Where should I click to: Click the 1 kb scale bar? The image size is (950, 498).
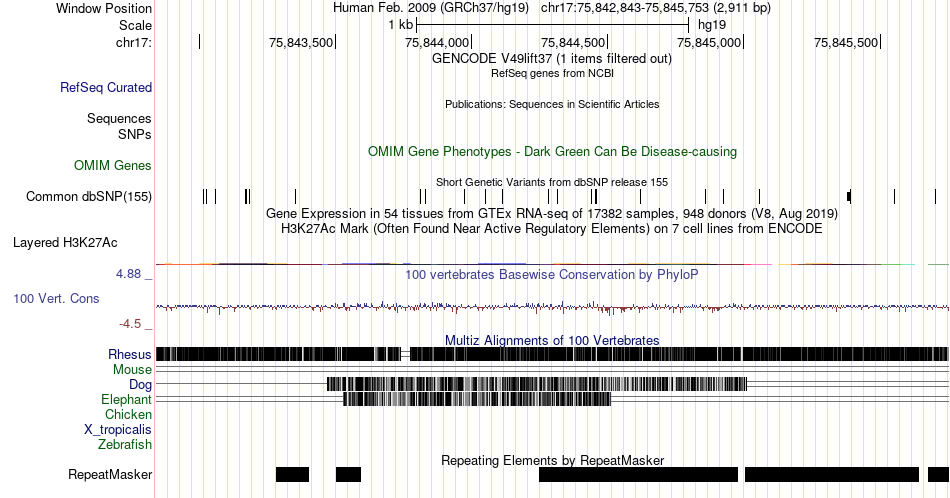553,25
